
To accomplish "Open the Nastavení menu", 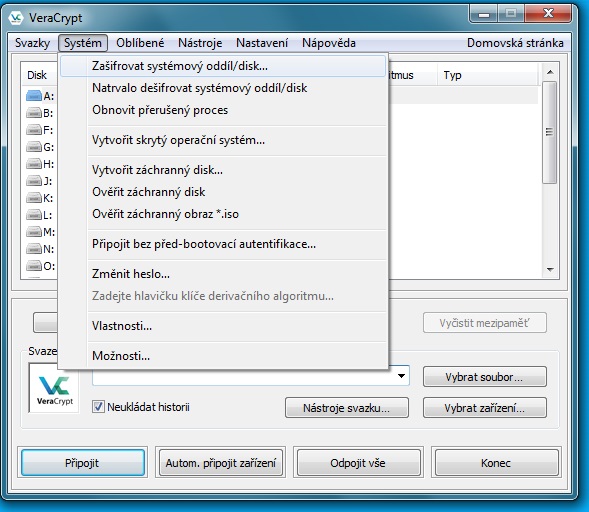I will point(262,43).
